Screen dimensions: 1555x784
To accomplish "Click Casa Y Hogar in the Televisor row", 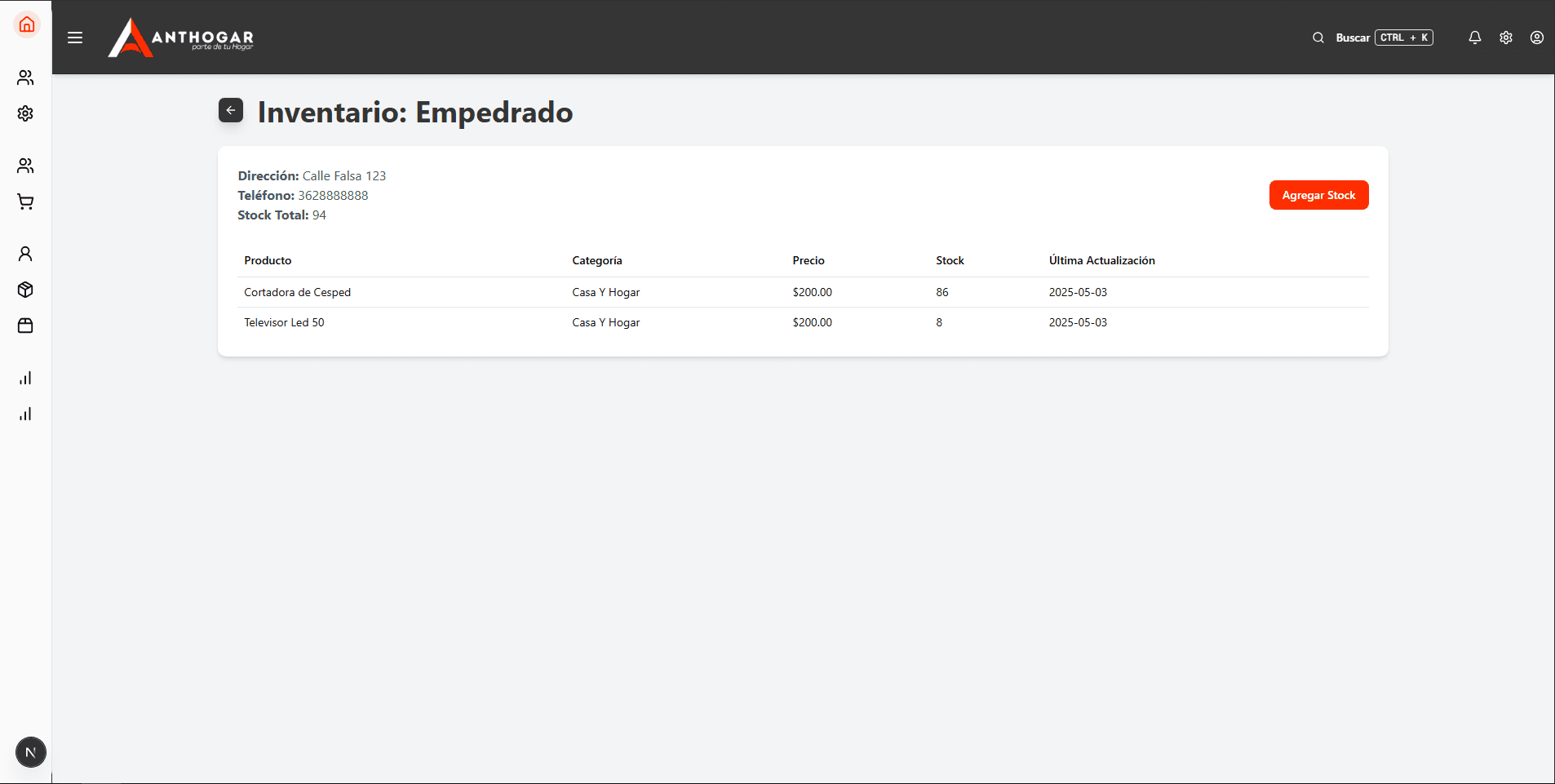I will click(606, 322).
